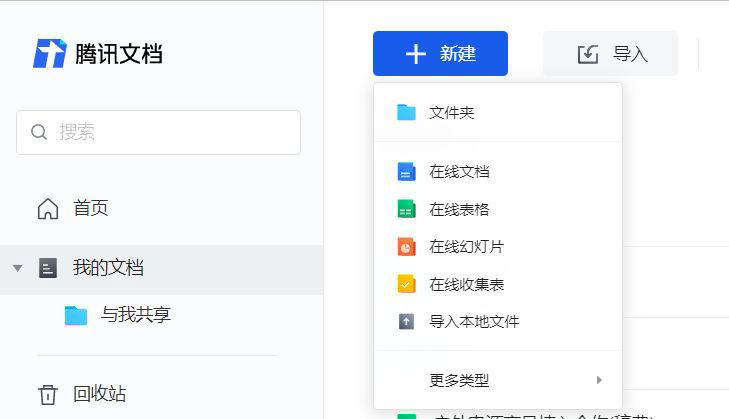
Task: Click the trash can icon beside 回收站
Action: click(48, 395)
